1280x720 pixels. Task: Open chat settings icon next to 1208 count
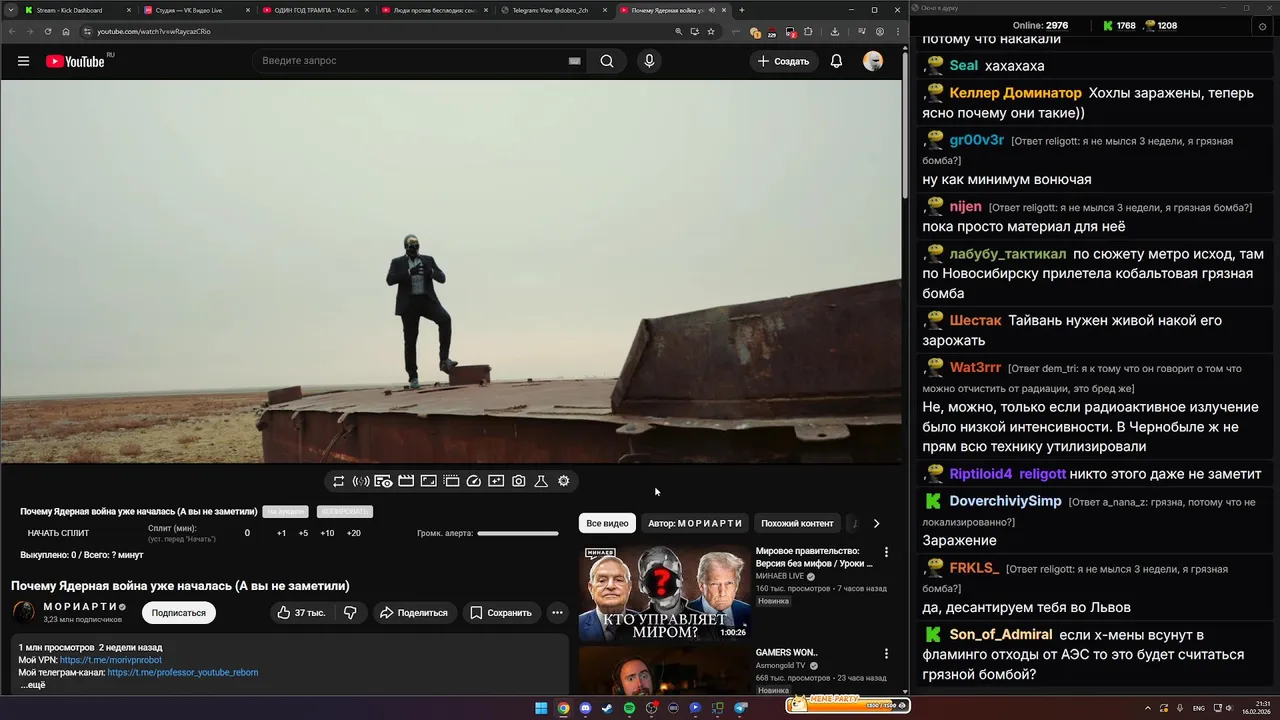coord(1262,26)
